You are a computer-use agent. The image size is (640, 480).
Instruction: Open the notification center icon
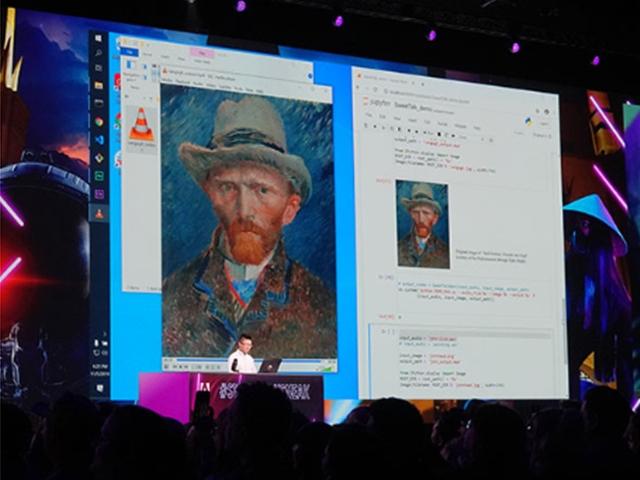pyautogui.click(x=100, y=388)
